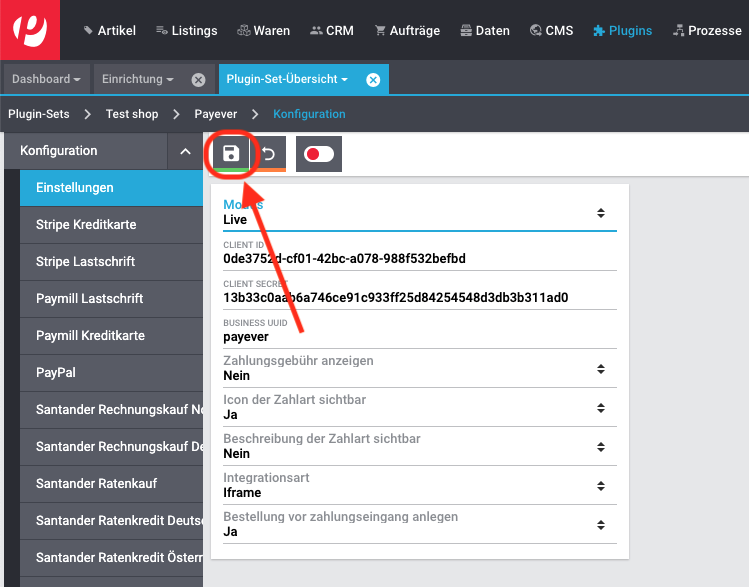Open the Modus dropdown showing Live

tap(420, 213)
